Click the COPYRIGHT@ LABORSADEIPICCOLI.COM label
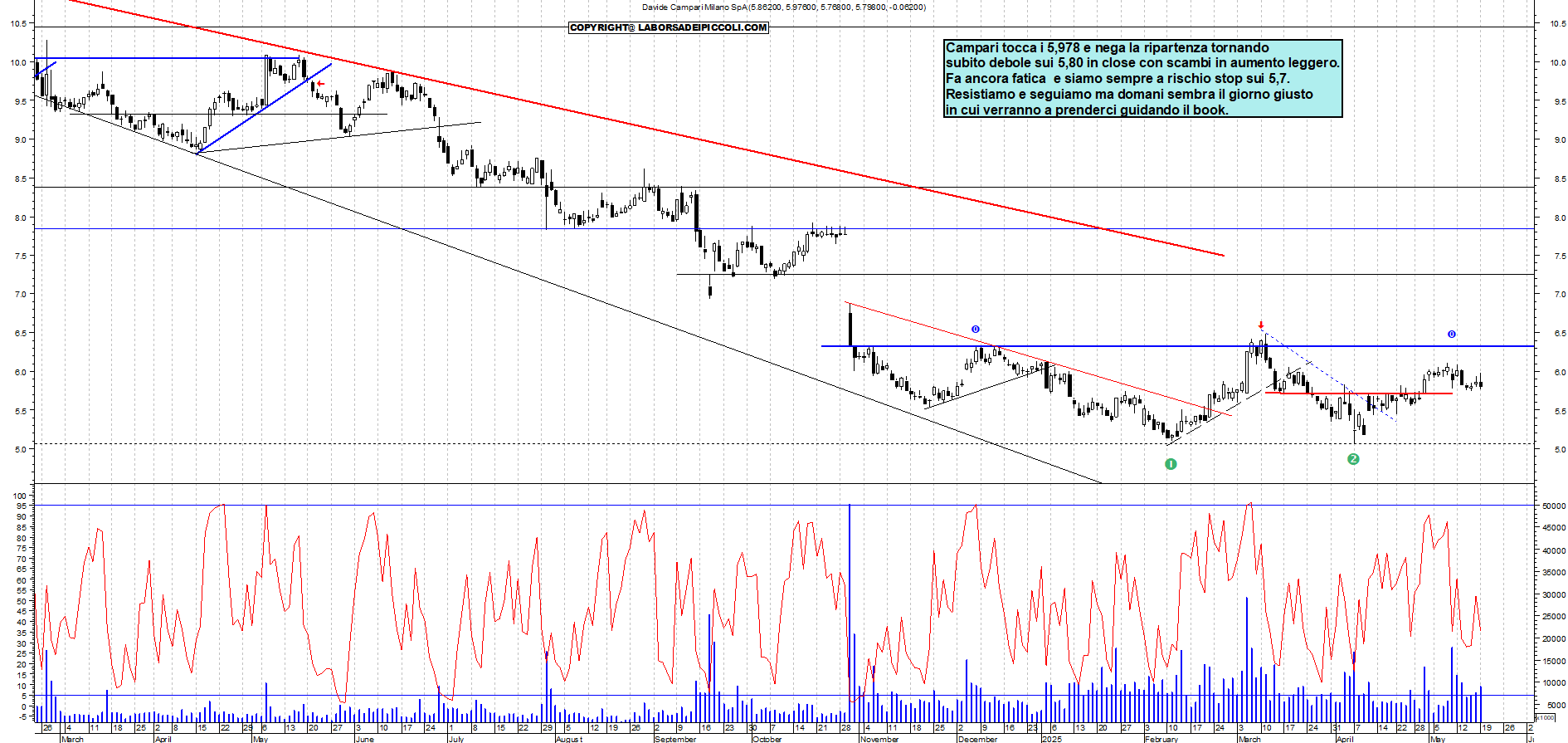Screen dimensions: 1568x743 pos(669,27)
